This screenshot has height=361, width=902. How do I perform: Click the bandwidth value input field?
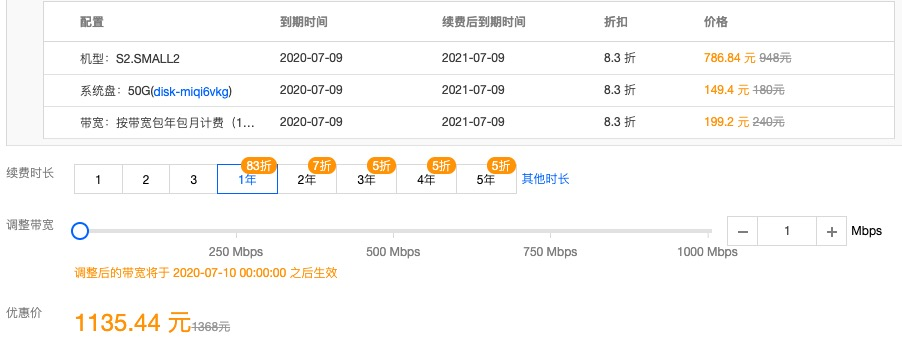787,232
